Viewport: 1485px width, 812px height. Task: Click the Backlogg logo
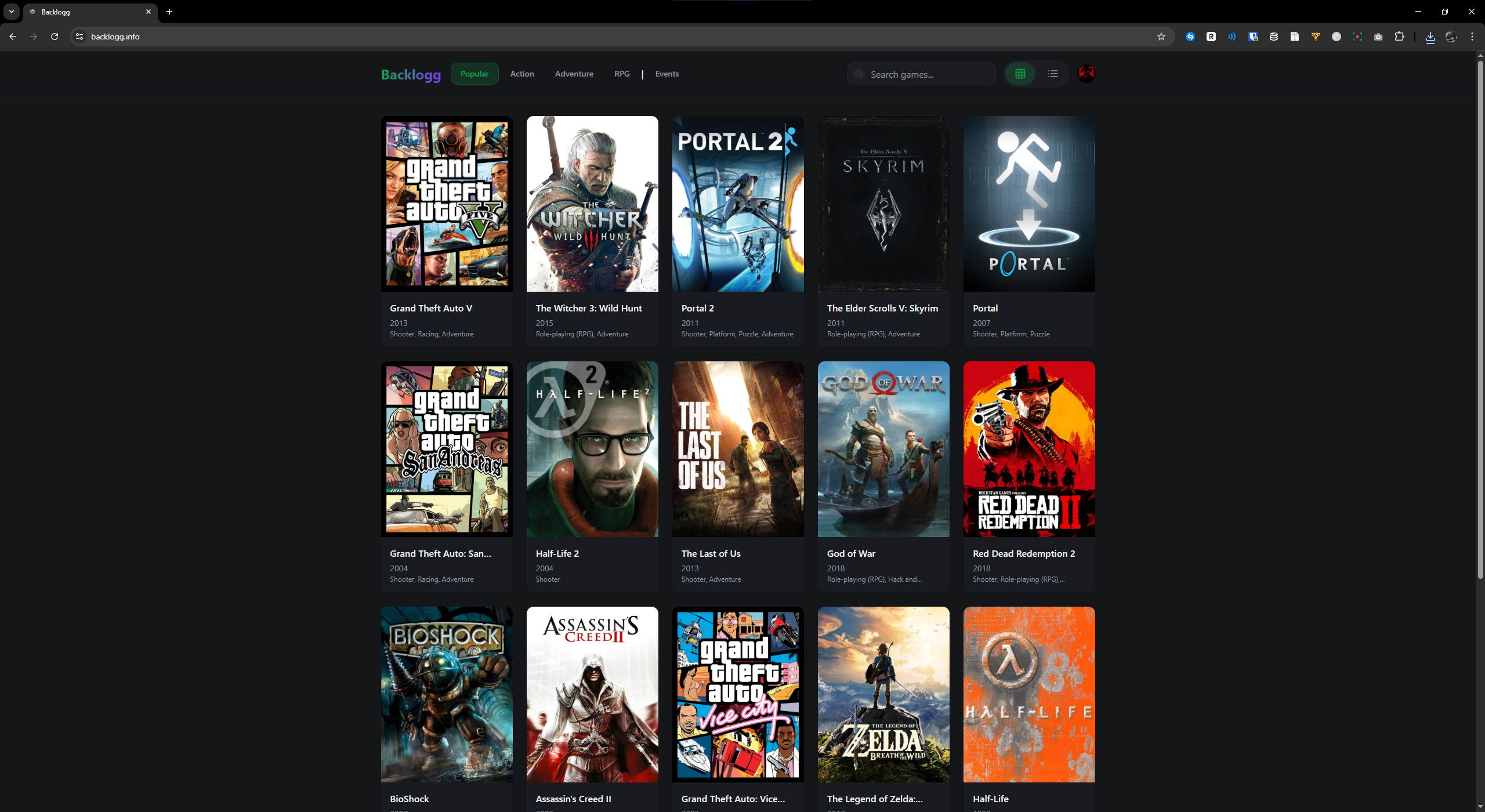pos(411,74)
